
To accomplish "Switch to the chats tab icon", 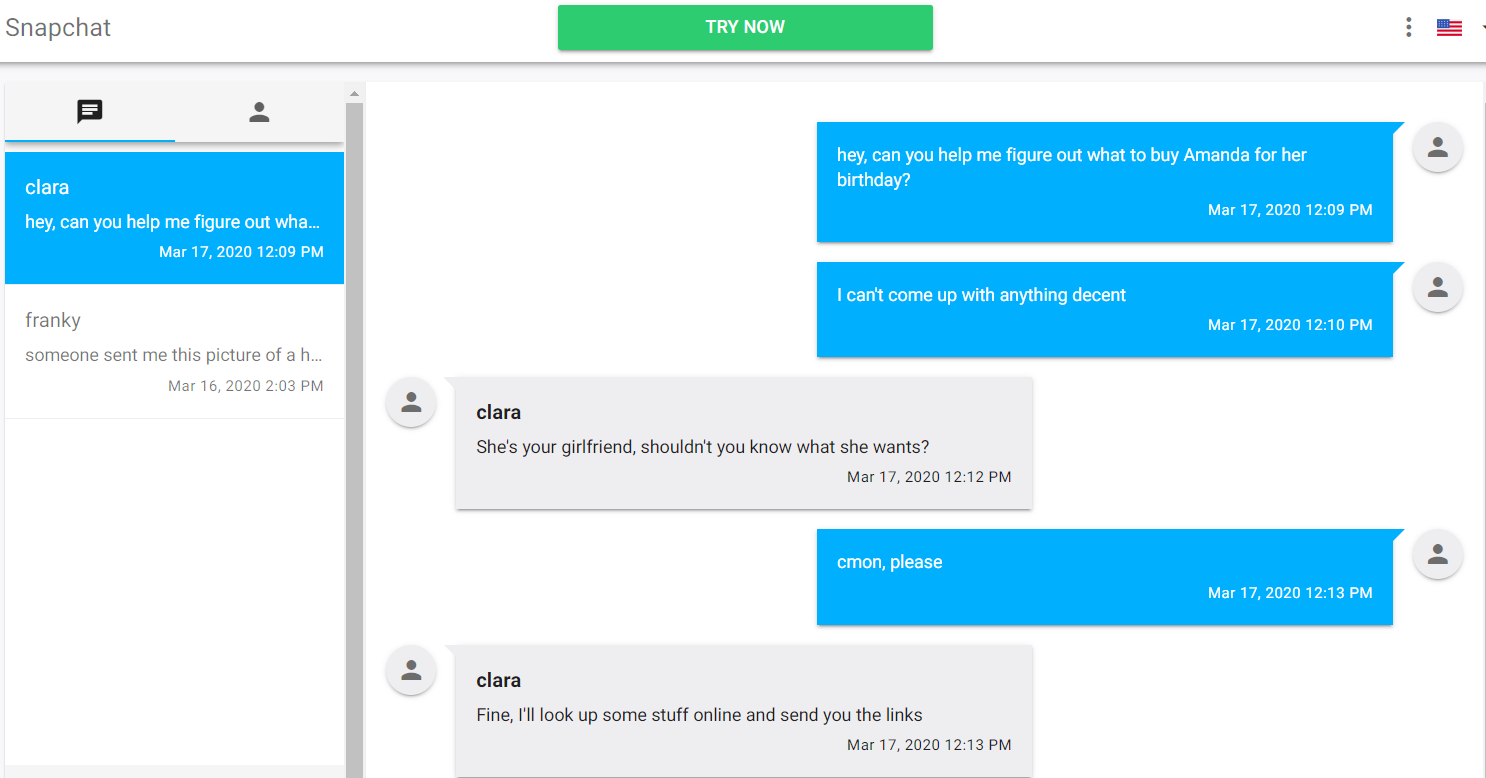I will click(x=90, y=112).
